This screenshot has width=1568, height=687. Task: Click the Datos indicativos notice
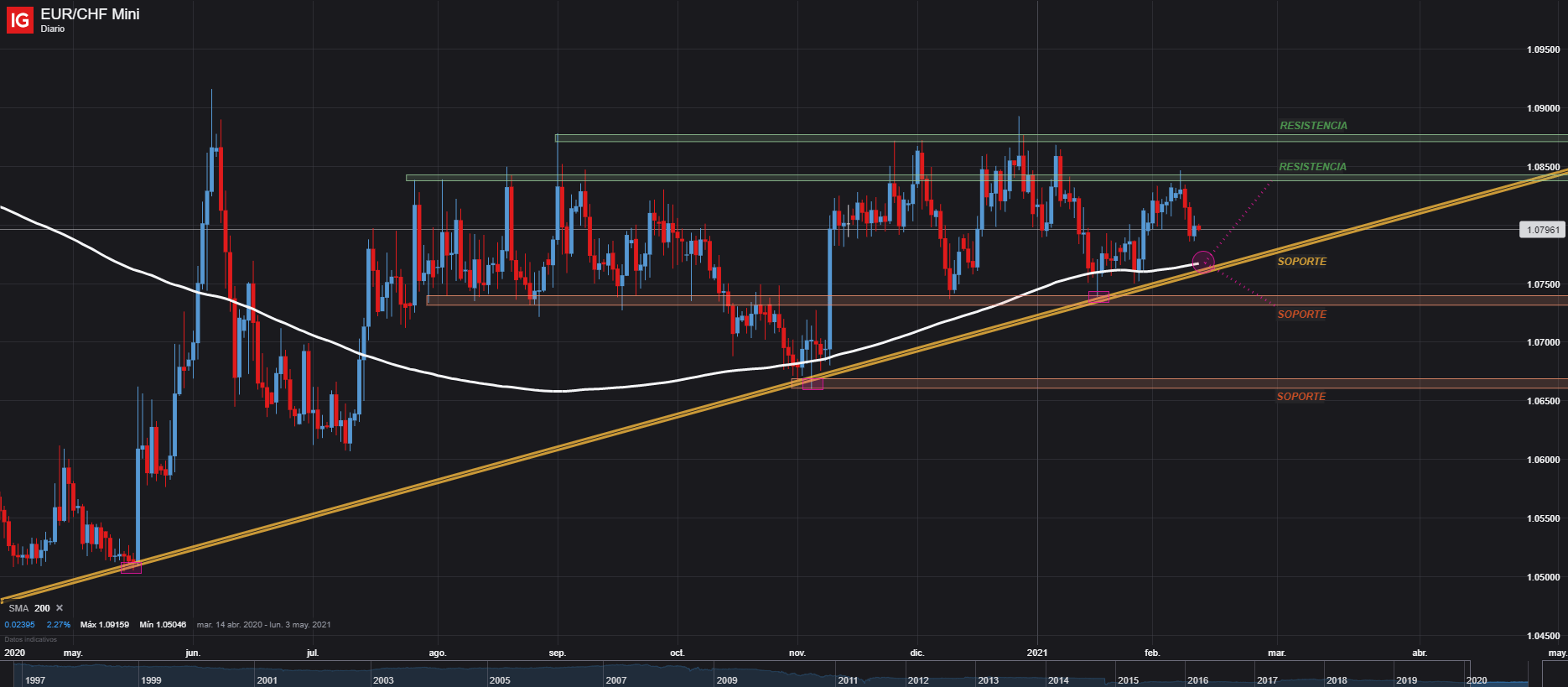tap(30, 640)
